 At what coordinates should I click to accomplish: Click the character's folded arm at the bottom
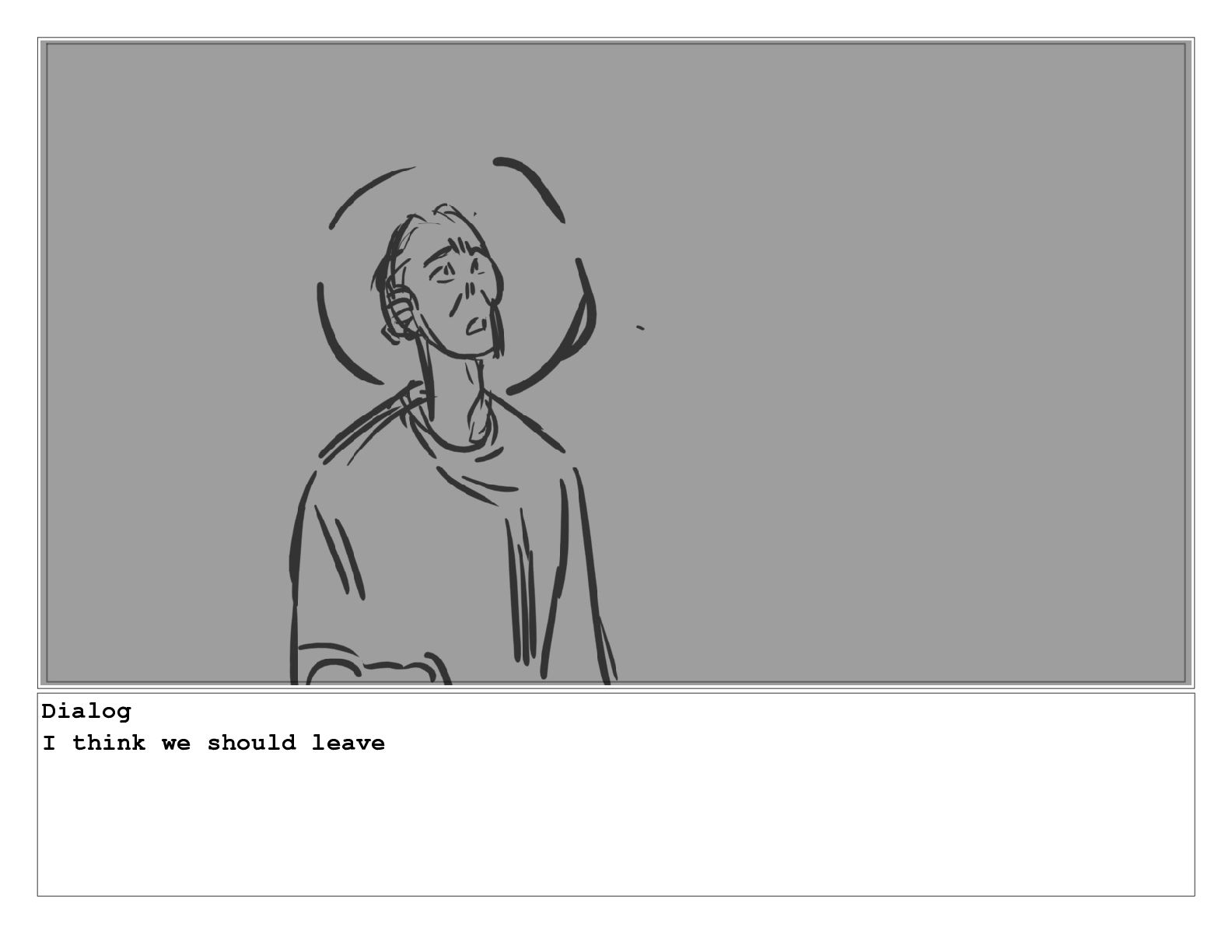[372, 666]
